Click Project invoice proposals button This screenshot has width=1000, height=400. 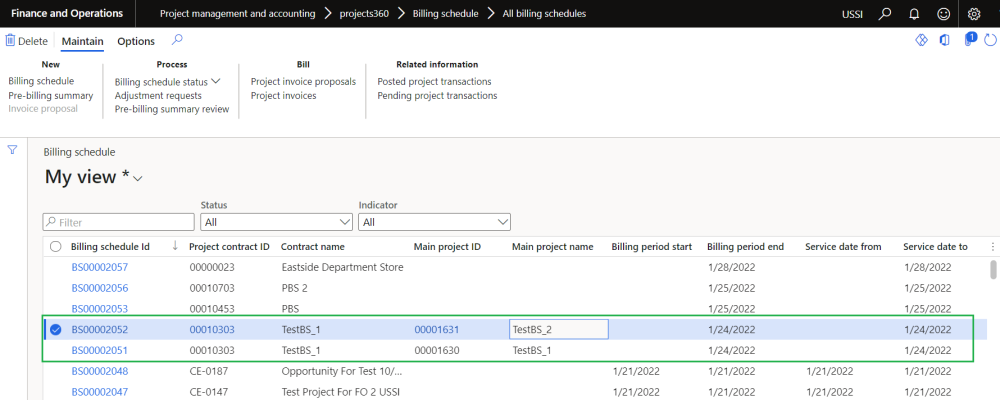click(303, 81)
